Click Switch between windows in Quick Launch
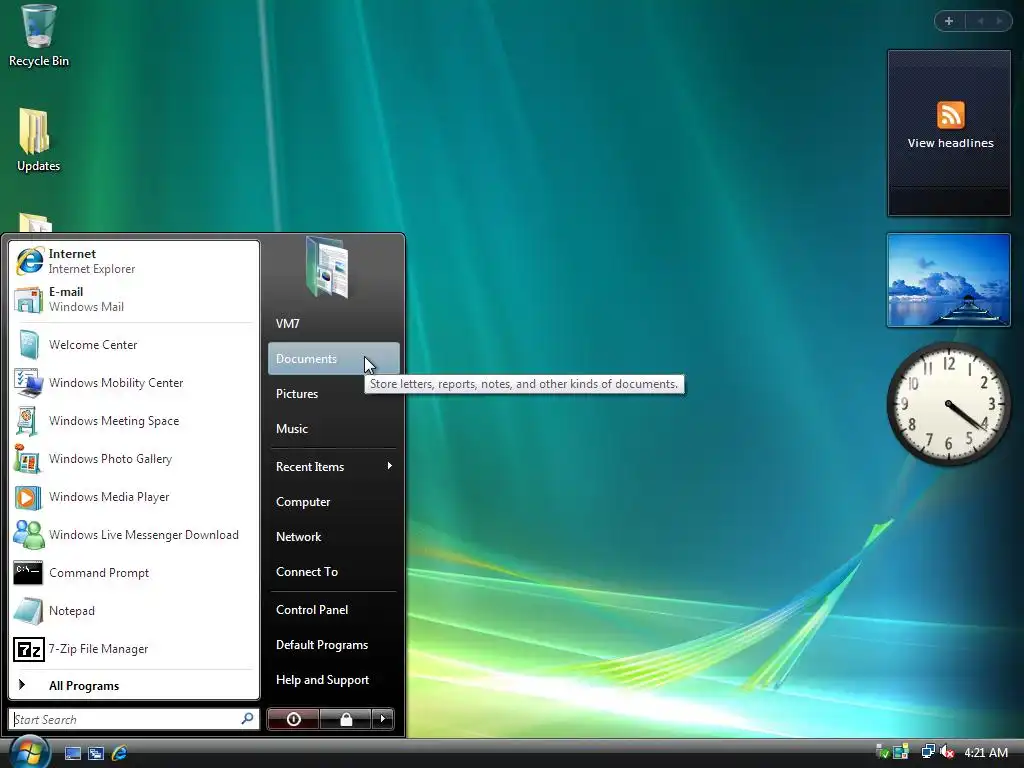This screenshot has height=768, width=1024. (x=96, y=753)
